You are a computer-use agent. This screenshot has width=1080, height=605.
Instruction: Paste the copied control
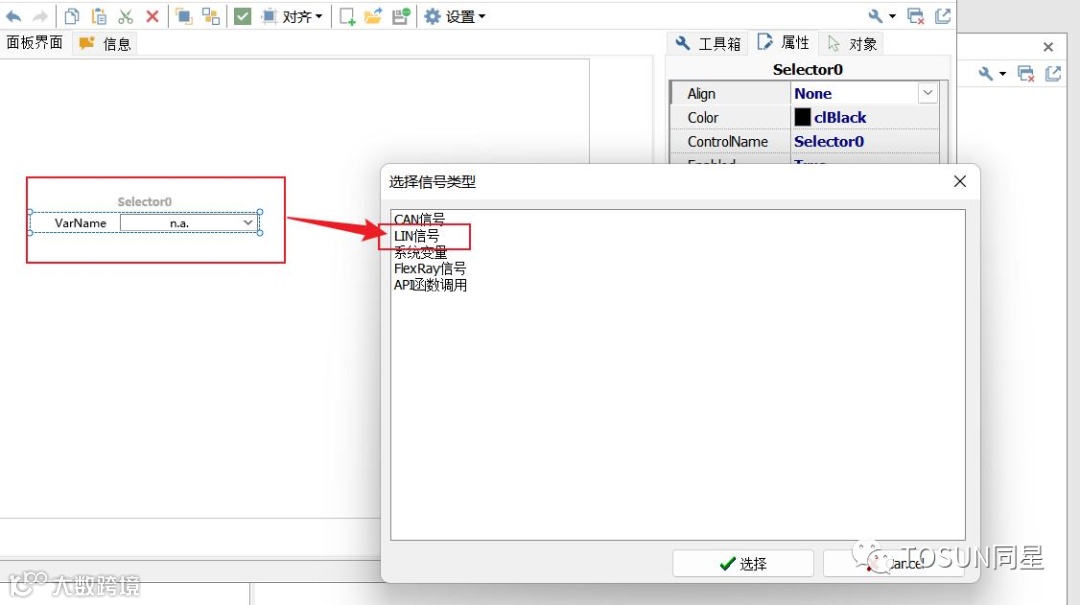tap(98, 17)
